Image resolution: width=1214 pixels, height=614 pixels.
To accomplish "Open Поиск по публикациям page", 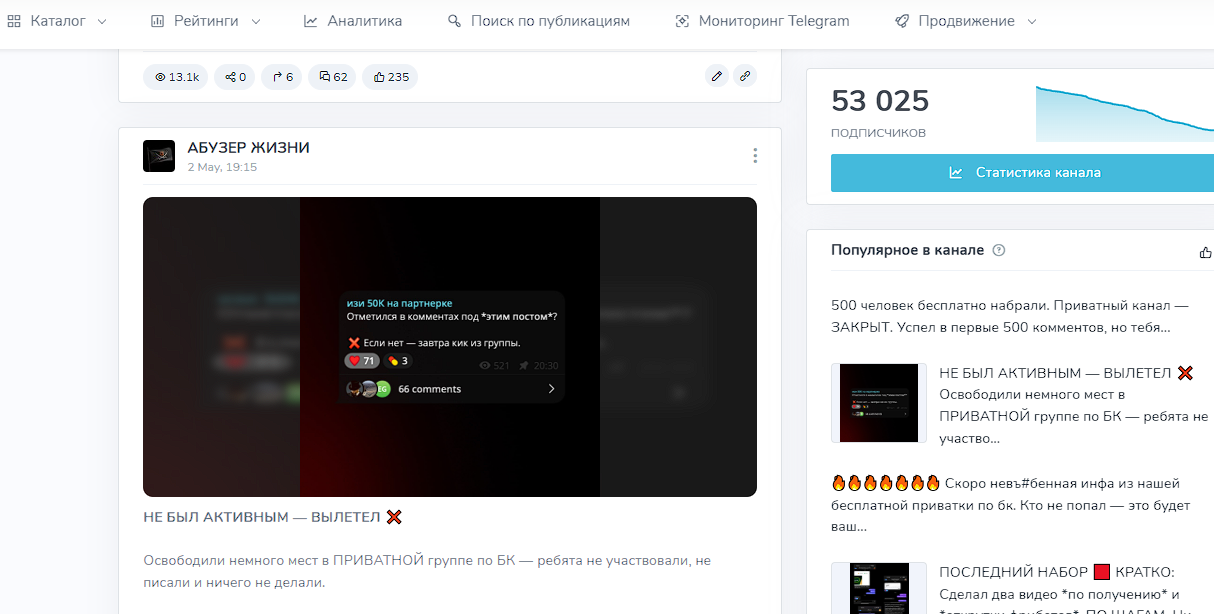I will point(539,21).
